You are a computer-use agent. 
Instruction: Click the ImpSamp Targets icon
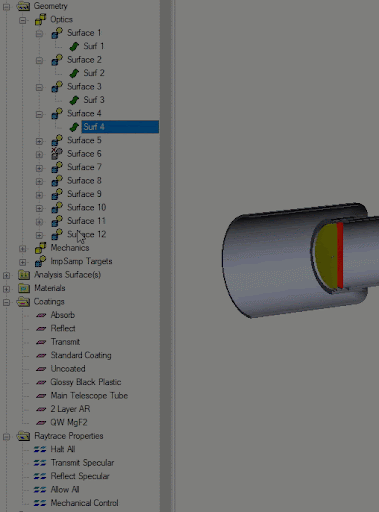click(40, 261)
